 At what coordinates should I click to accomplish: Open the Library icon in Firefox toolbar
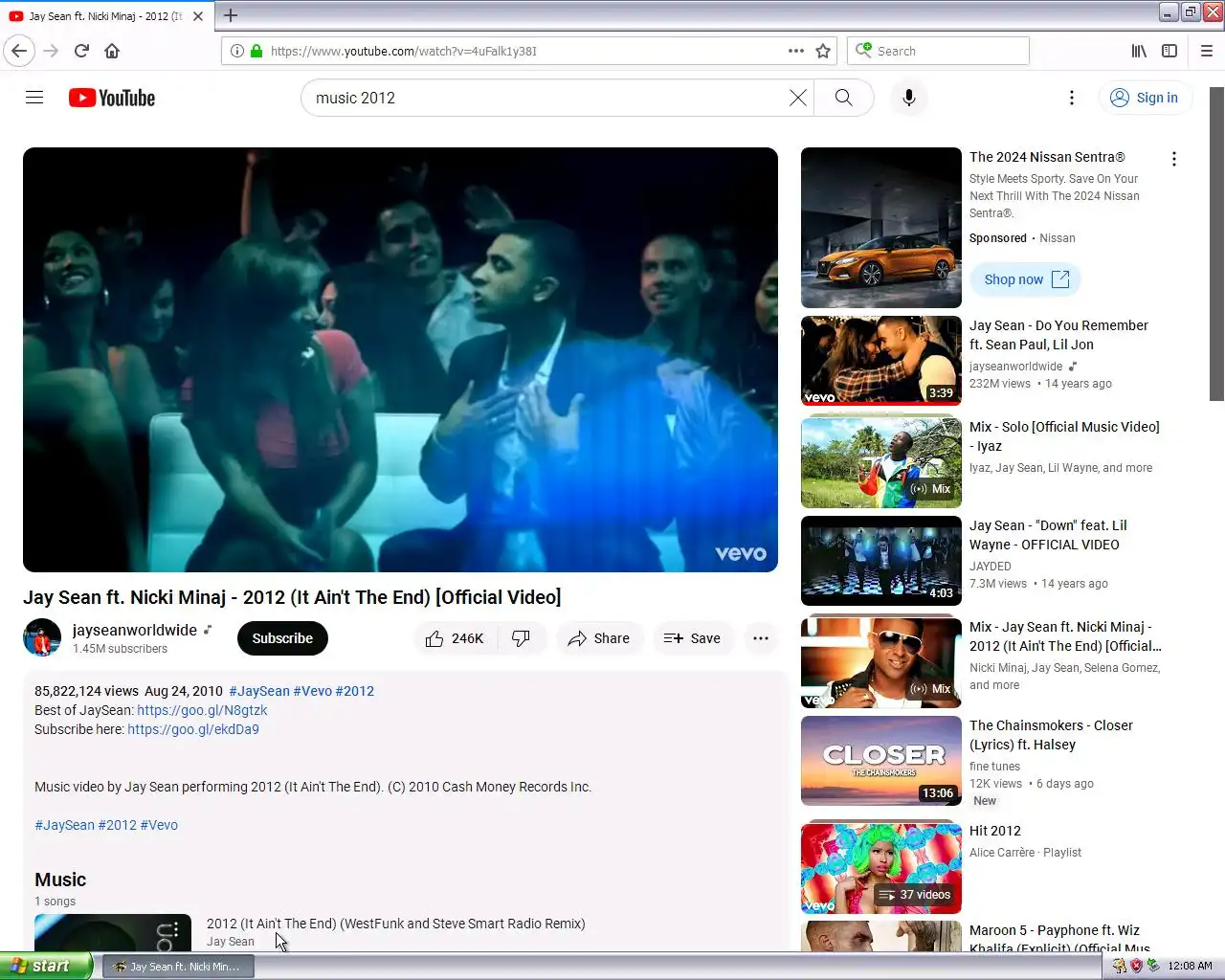1139,51
